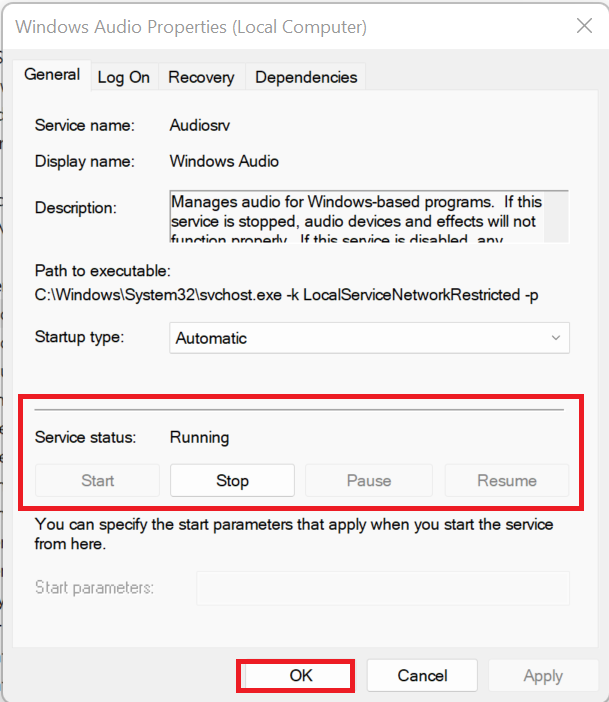Select the General tab

(x=52, y=75)
